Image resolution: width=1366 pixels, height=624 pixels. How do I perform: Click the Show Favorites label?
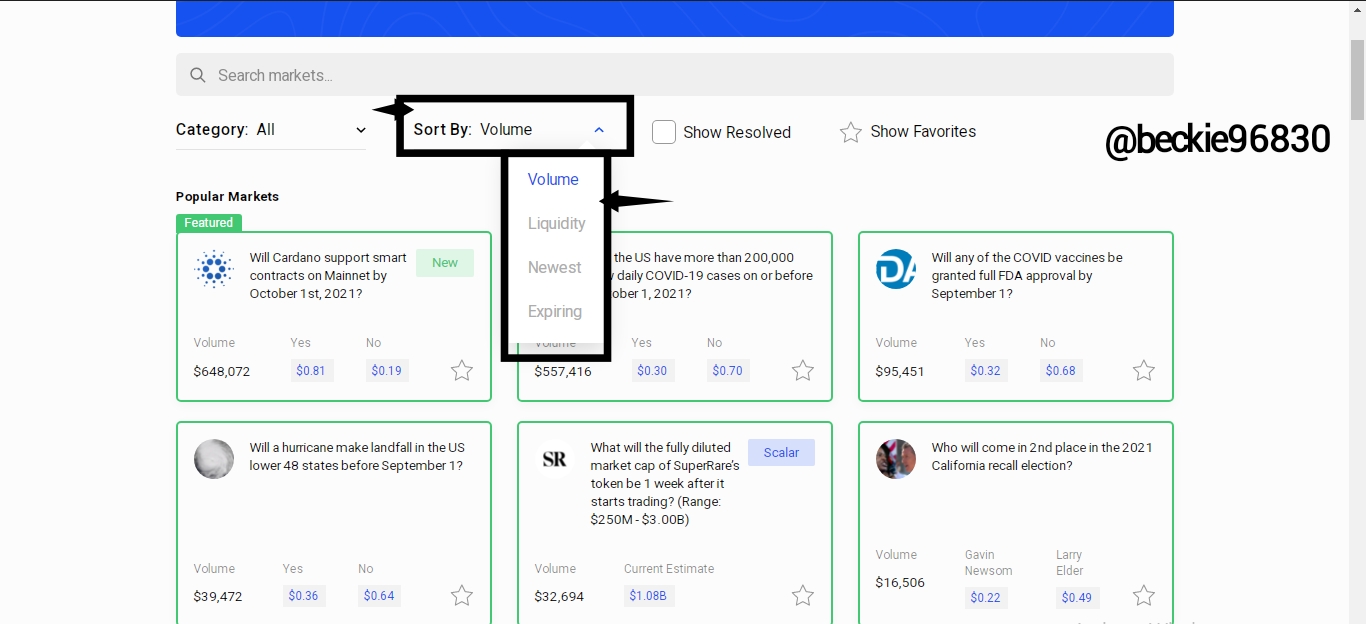(923, 132)
